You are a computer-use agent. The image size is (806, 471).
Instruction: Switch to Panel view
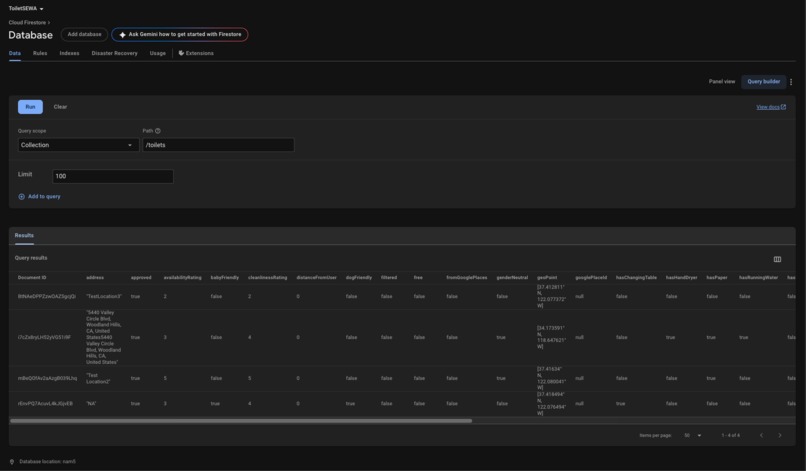pos(722,82)
